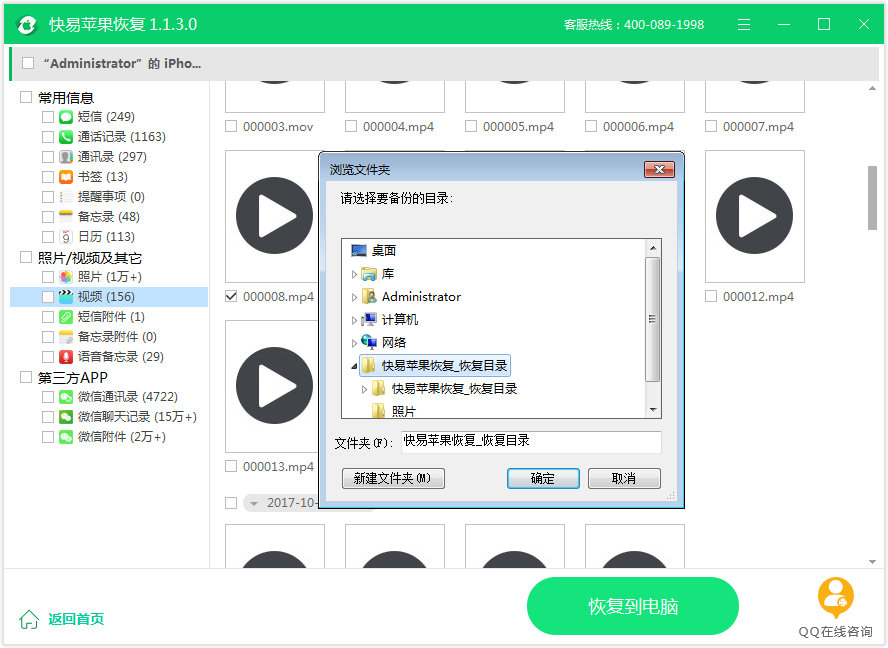Expand the 库 tree node arrow
The image size is (888, 648).
coord(355,275)
